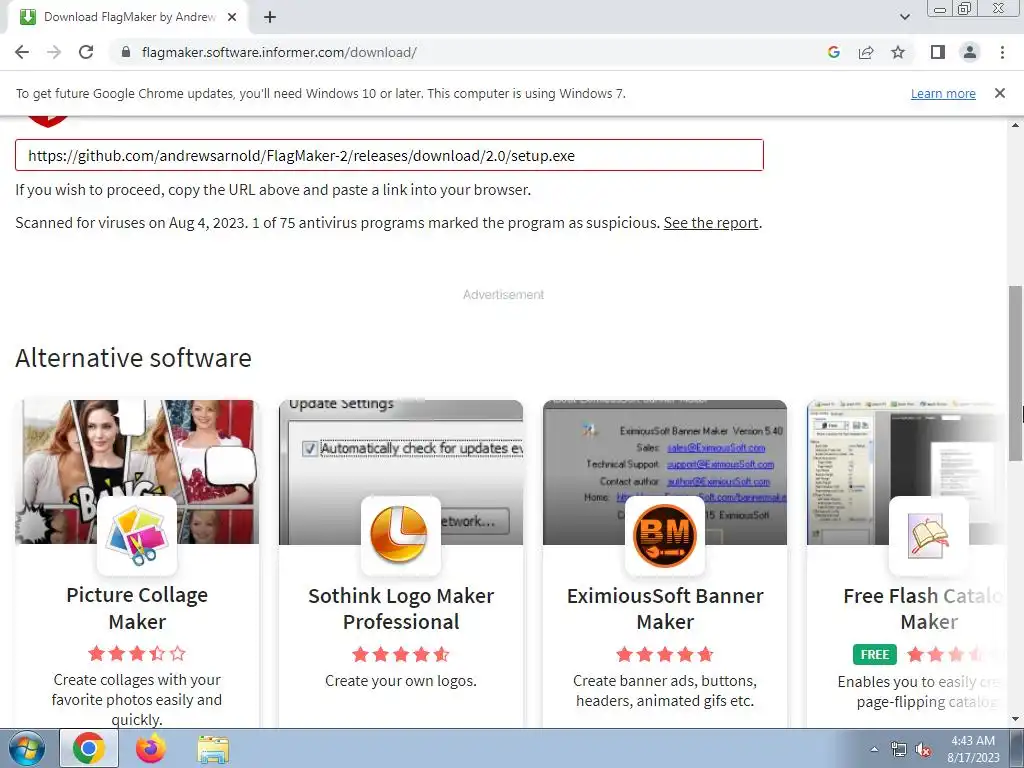The image size is (1024, 768).
Task: Open Google search side icon in address bar
Action: point(833,52)
